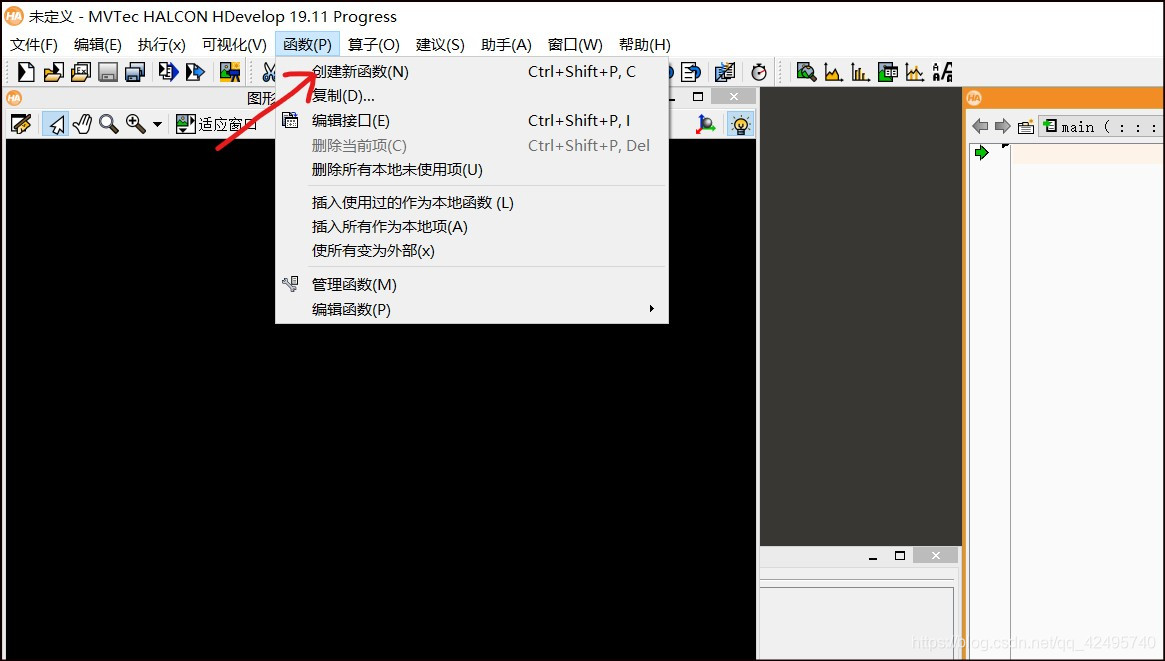
Task: Click the 函数(P) menu header
Action: click(x=307, y=45)
